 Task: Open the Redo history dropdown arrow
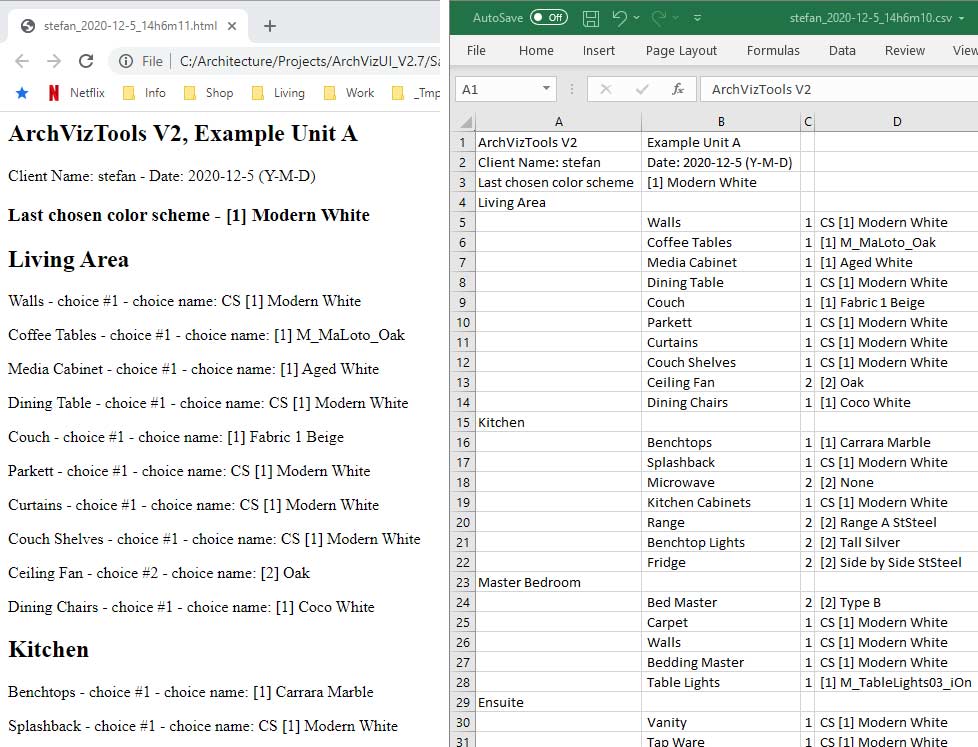675,18
